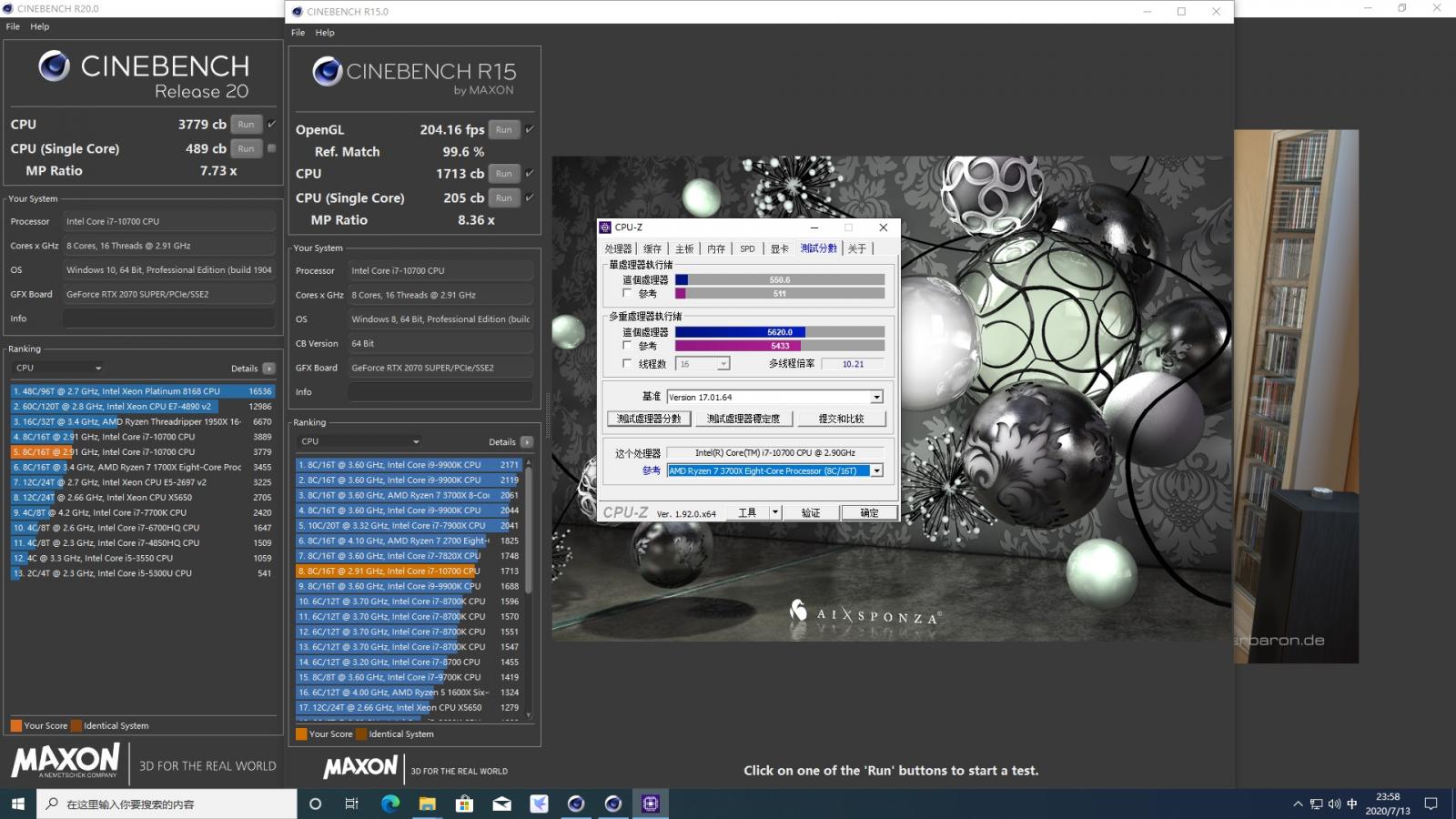Show hidden system tray icons
This screenshot has width=1456, height=819.
pos(1298,804)
